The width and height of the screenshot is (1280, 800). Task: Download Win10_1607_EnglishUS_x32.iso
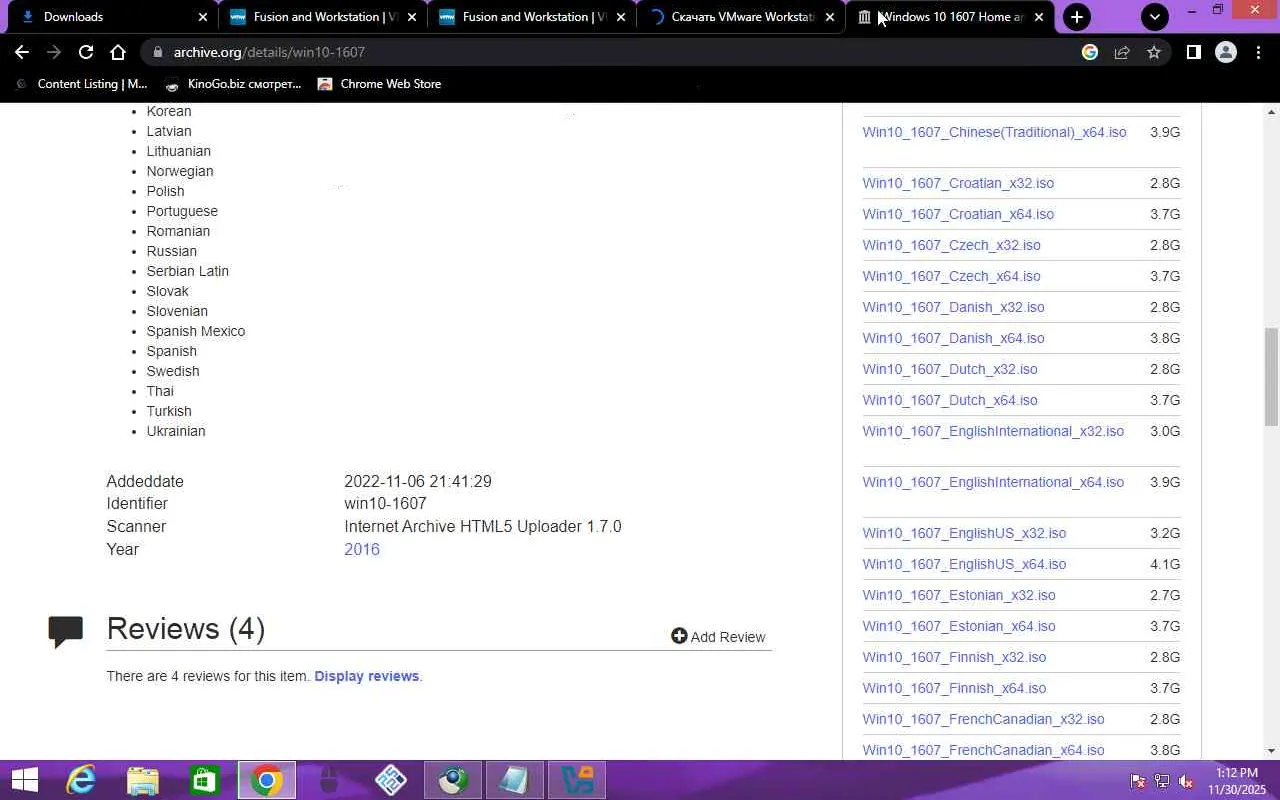click(x=964, y=533)
